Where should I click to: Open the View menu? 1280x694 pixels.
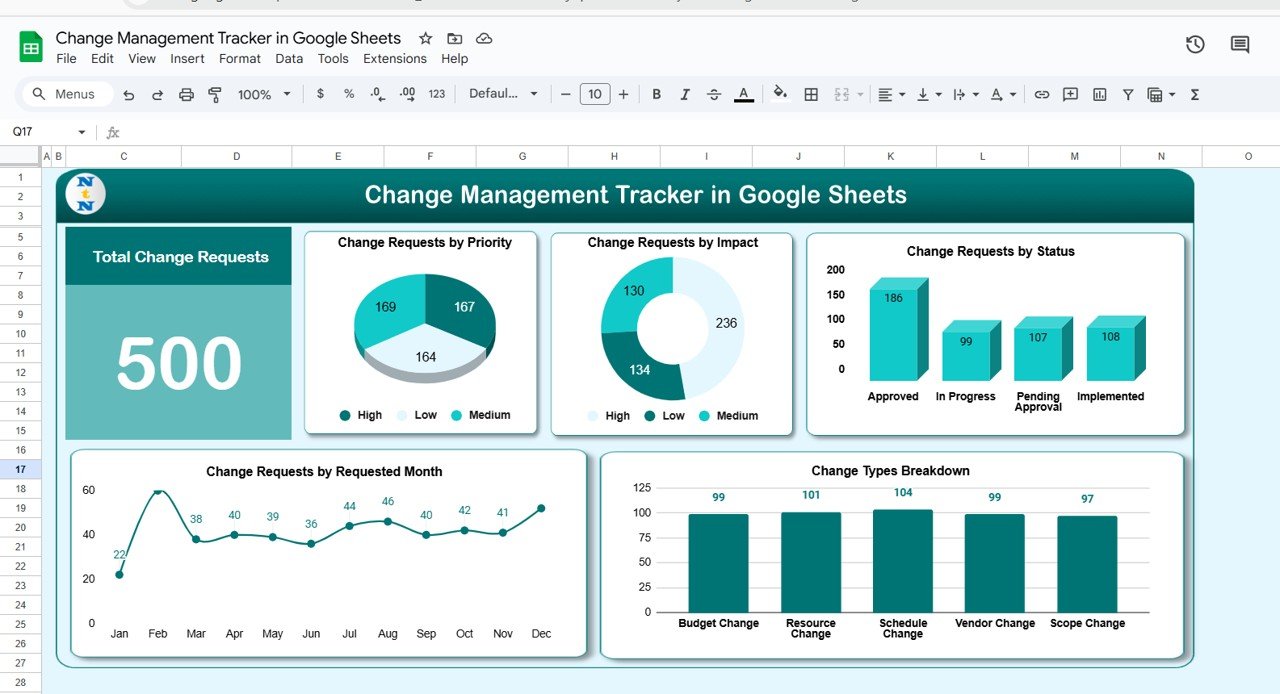tap(142, 59)
